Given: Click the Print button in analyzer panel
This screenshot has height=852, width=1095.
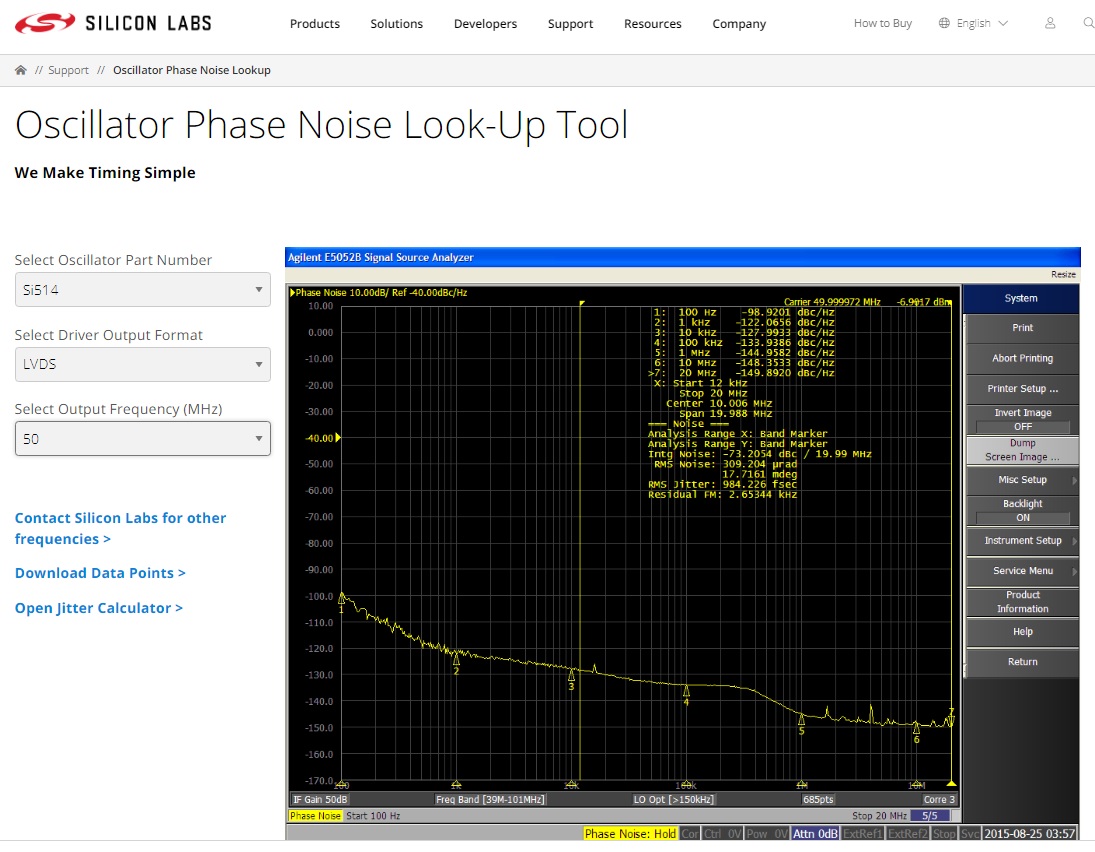Looking at the screenshot, I should (x=1022, y=328).
